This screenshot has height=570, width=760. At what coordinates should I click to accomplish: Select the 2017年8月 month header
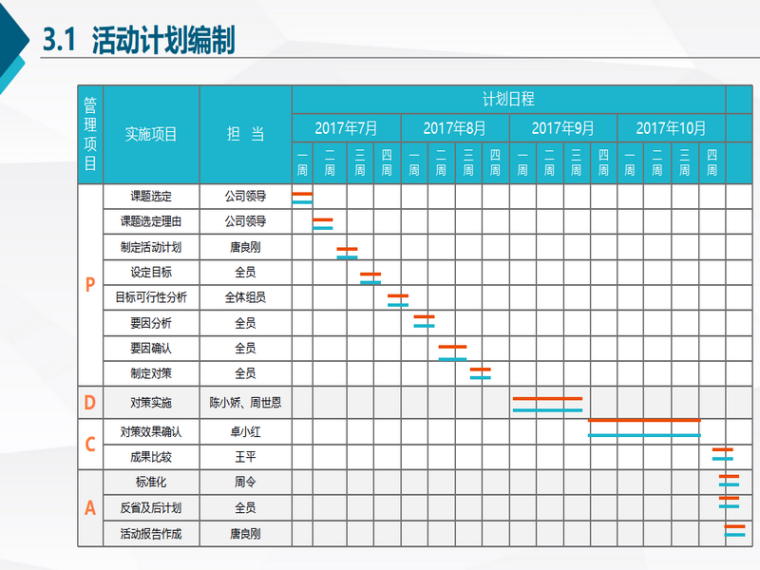[x=454, y=128]
